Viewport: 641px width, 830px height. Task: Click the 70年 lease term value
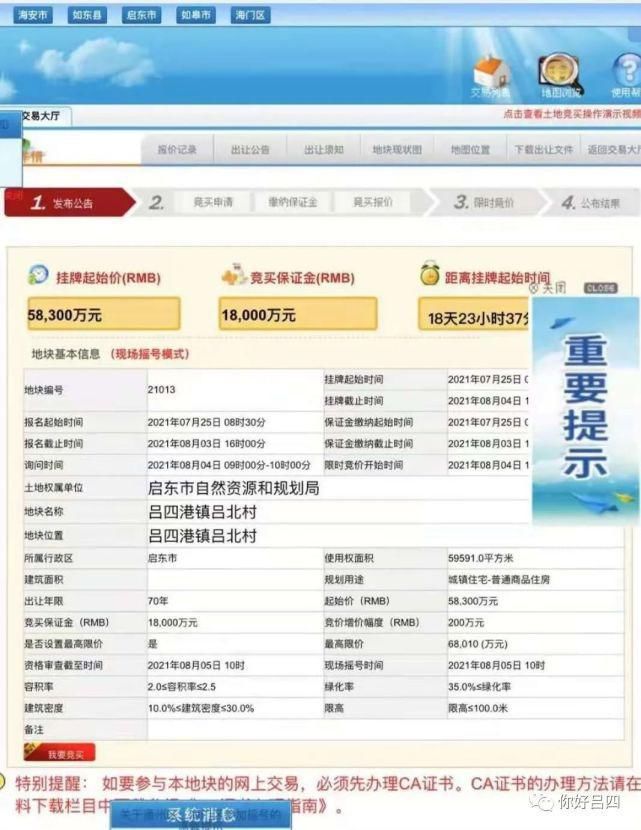(x=158, y=601)
